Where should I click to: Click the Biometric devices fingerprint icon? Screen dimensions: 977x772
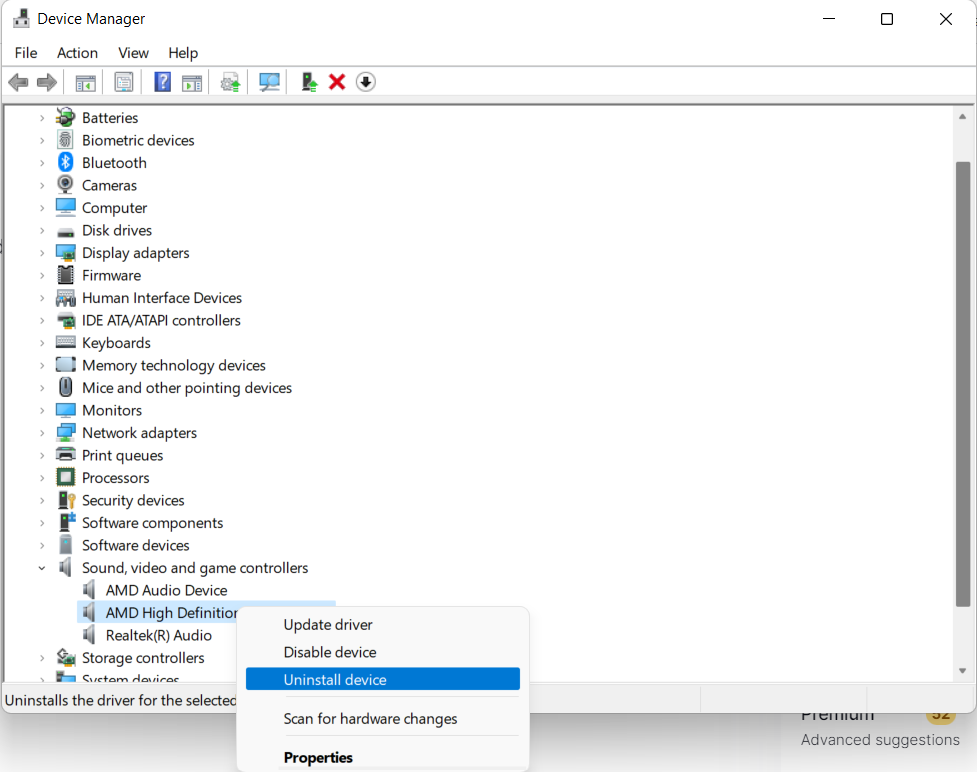click(65, 140)
